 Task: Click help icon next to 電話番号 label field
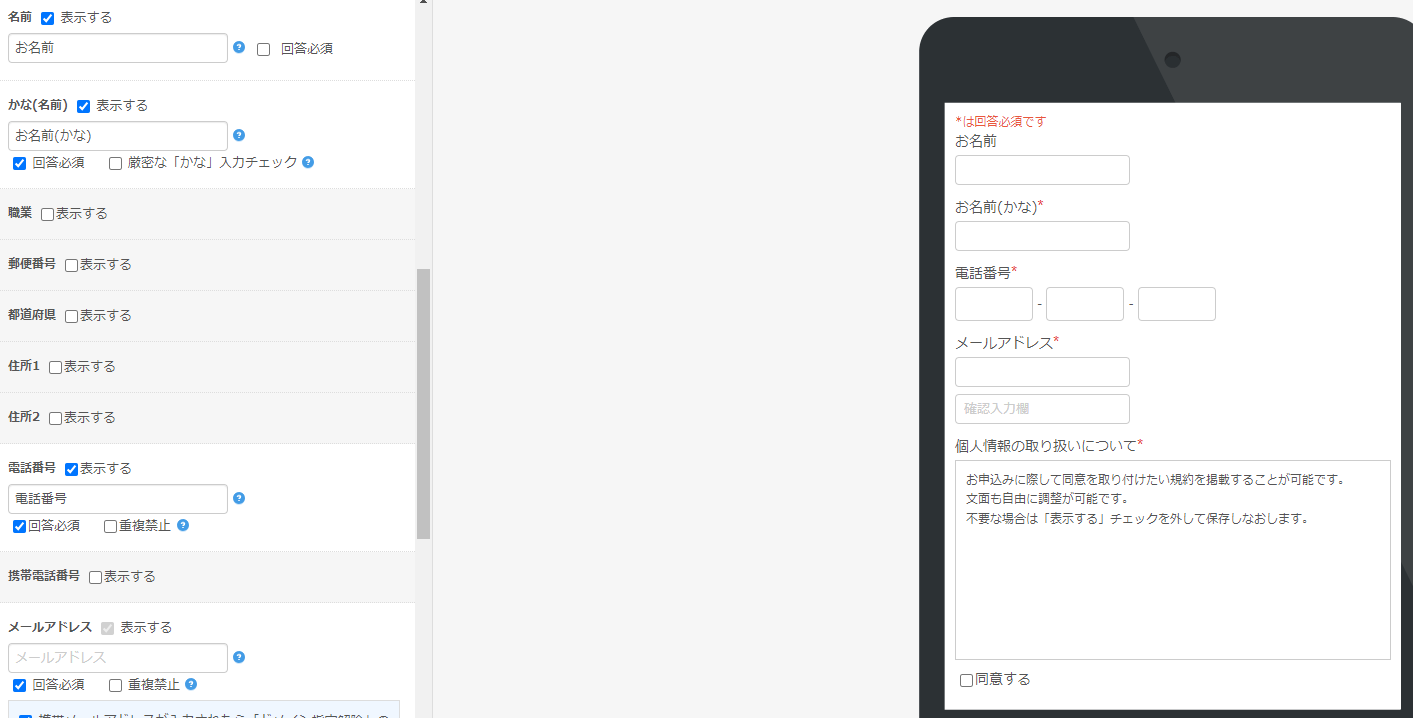click(239, 498)
